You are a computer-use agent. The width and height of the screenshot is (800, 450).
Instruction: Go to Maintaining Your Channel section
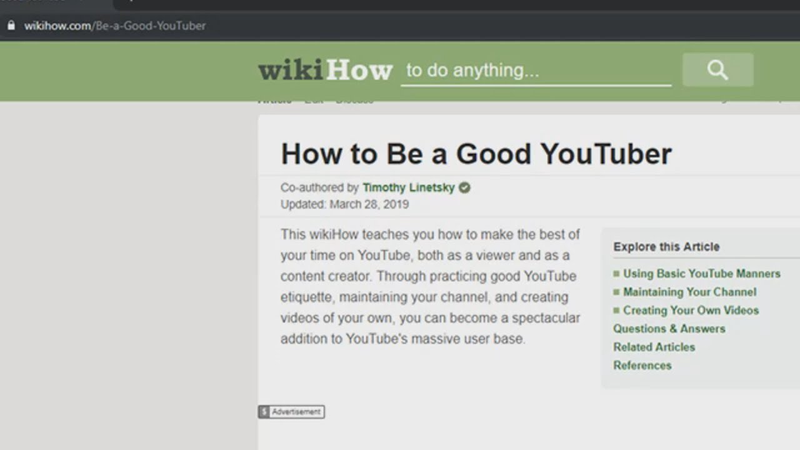pos(689,292)
